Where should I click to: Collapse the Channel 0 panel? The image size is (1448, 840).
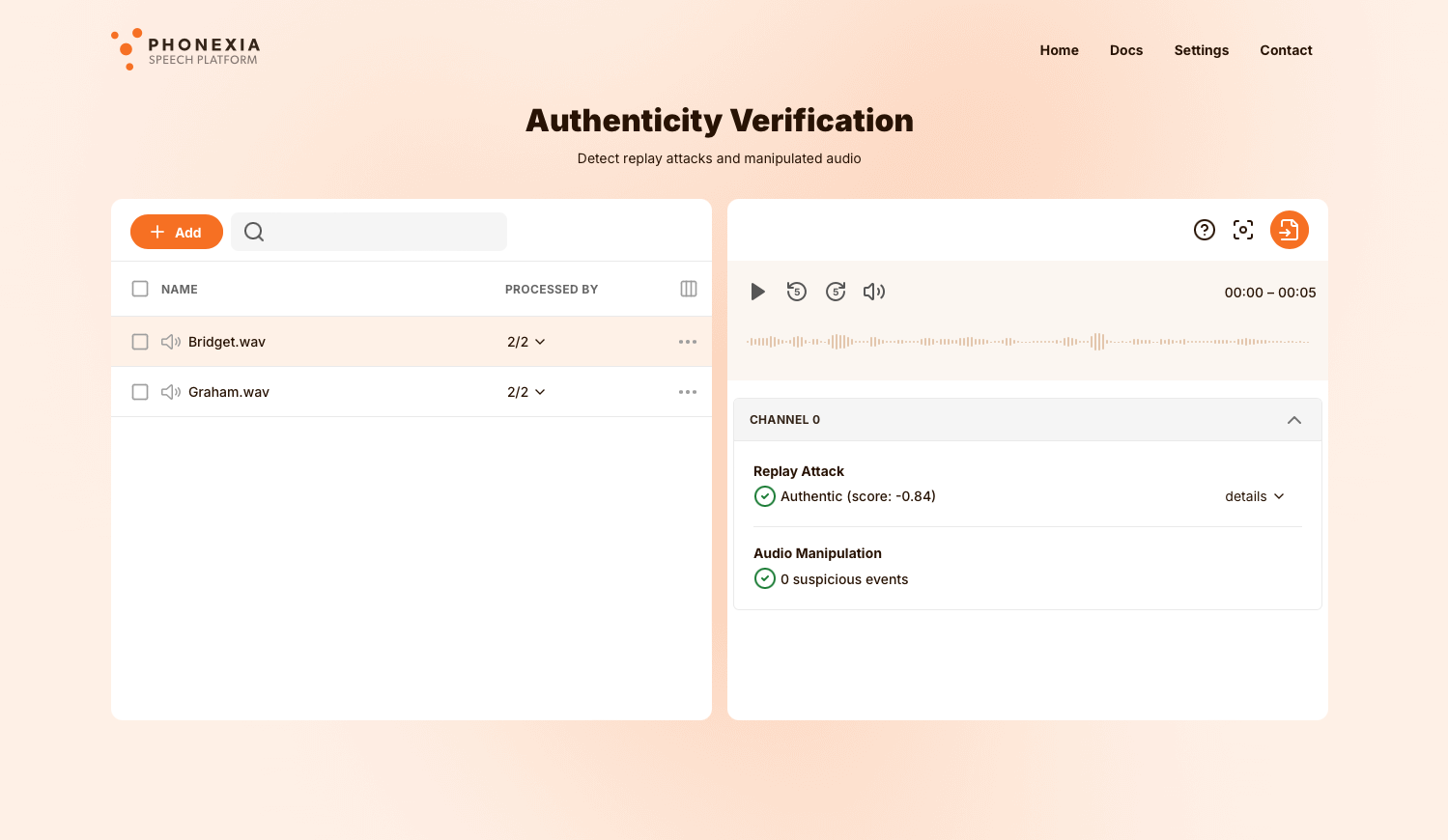(x=1294, y=420)
